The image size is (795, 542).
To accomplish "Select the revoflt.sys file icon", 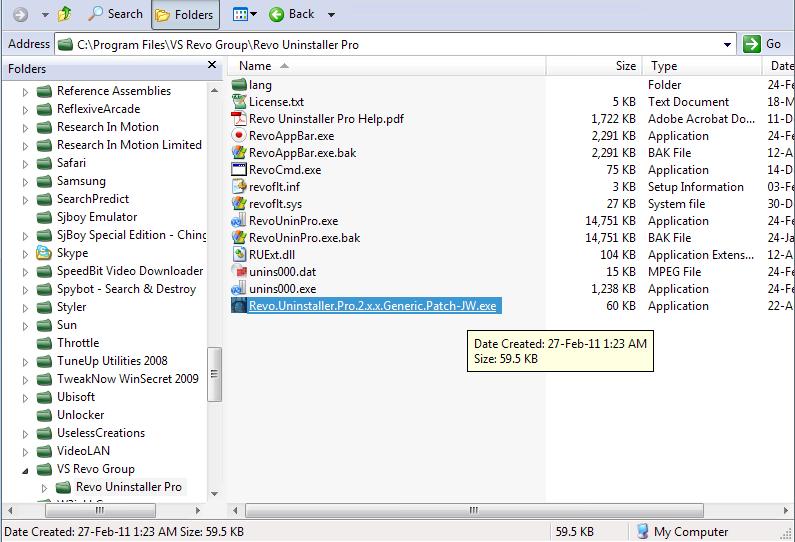I will tap(239, 203).
